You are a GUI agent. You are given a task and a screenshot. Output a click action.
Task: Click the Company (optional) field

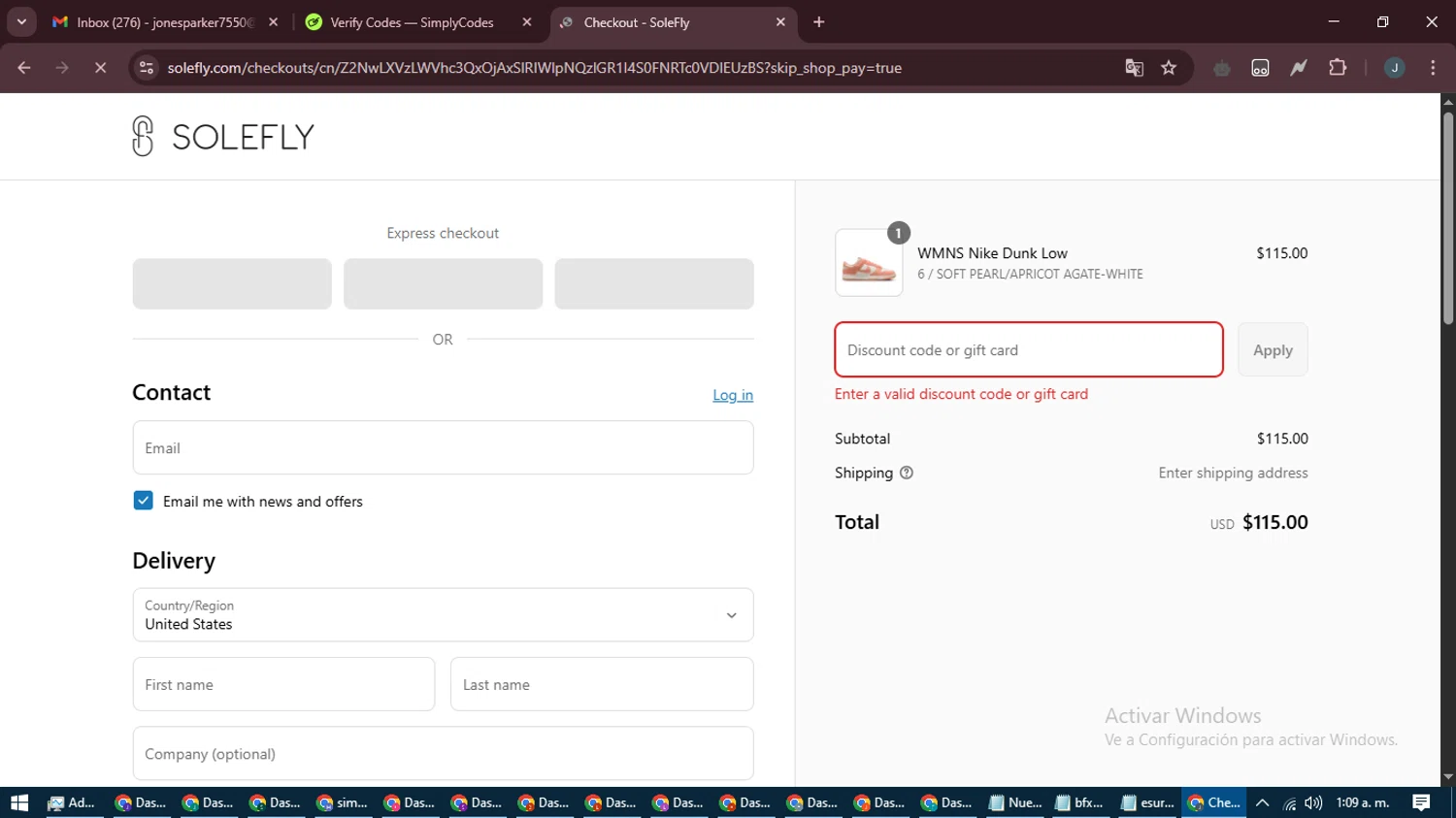point(443,754)
